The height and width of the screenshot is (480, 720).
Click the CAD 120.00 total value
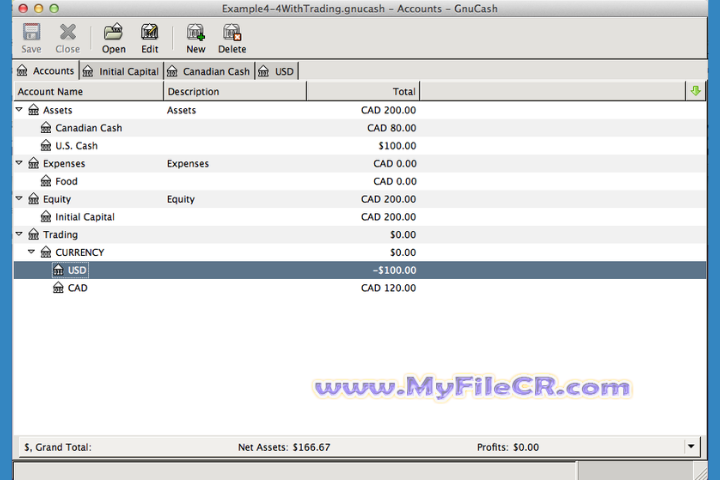[x=388, y=288]
